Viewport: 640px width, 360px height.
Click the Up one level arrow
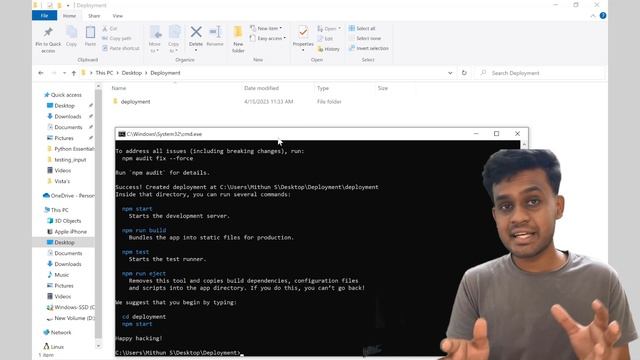[74, 73]
